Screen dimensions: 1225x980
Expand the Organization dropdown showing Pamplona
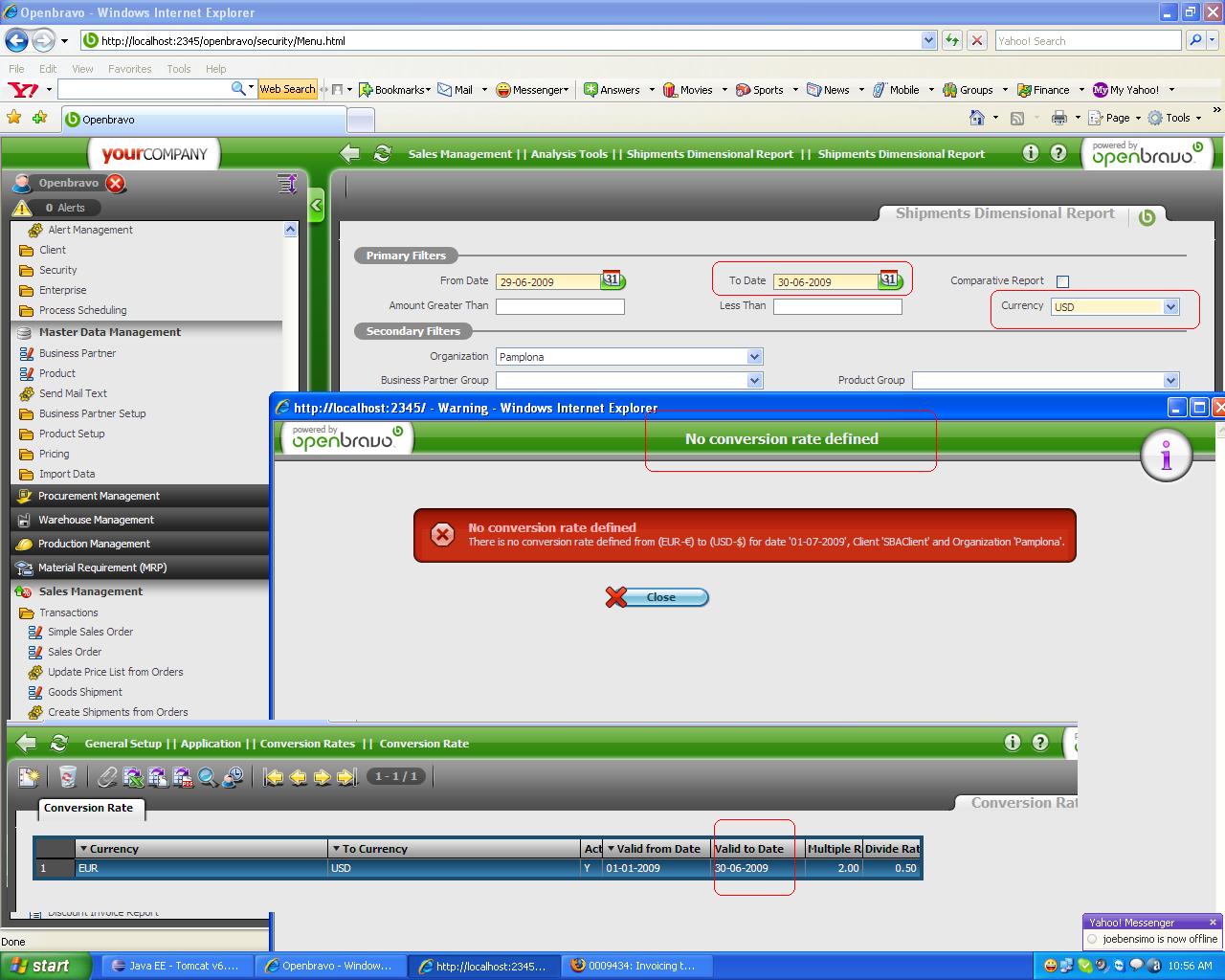coord(754,357)
